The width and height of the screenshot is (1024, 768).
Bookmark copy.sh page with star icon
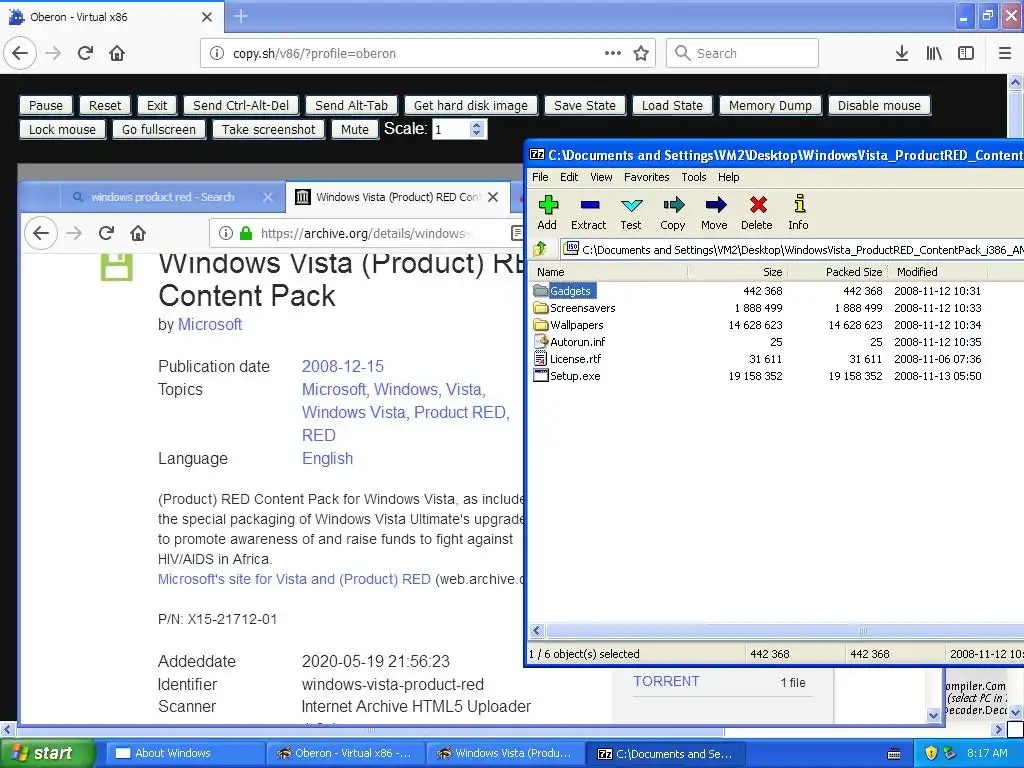click(x=641, y=53)
